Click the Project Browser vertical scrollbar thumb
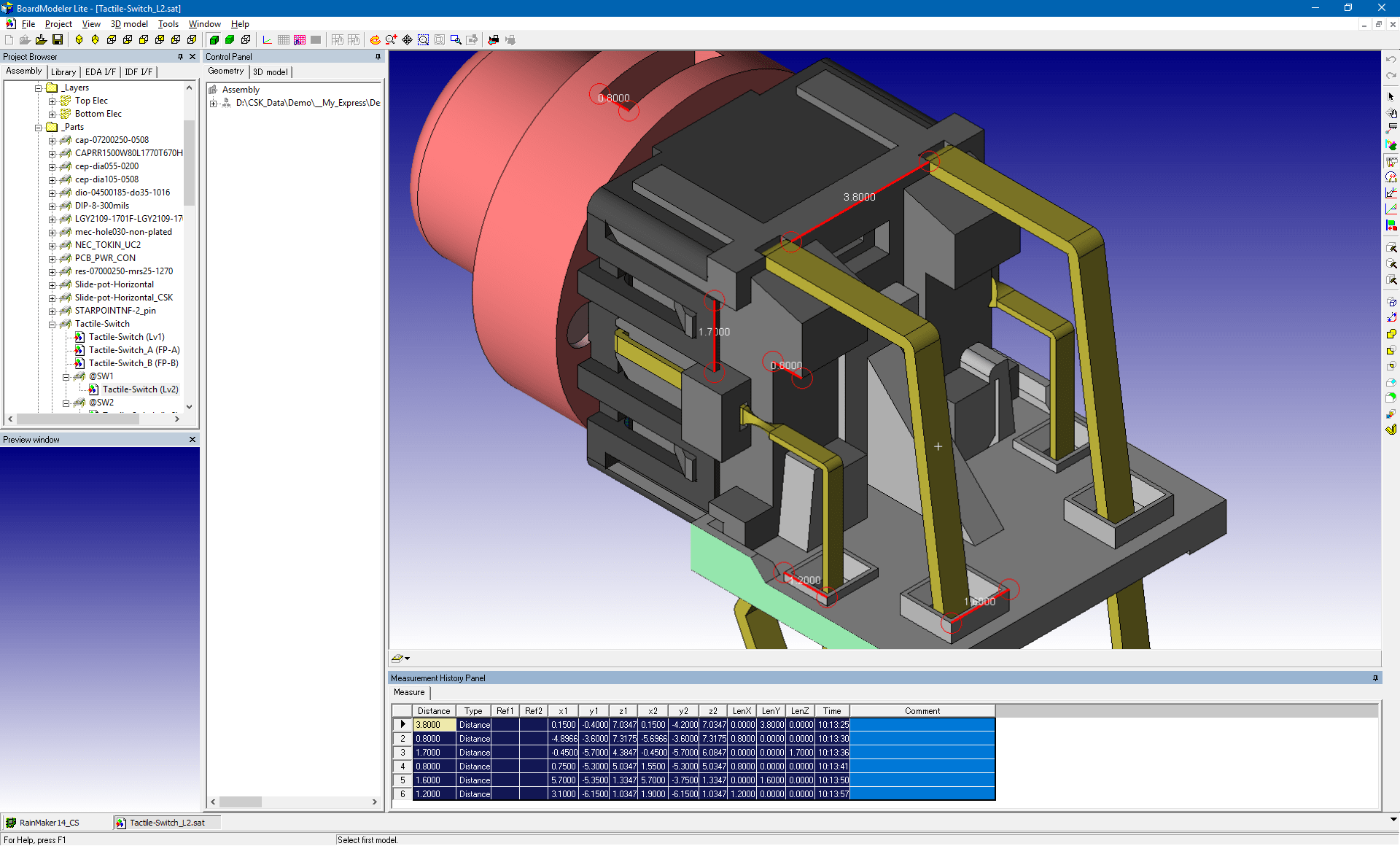This screenshot has height=846, width=1400. click(x=190, y=163)
